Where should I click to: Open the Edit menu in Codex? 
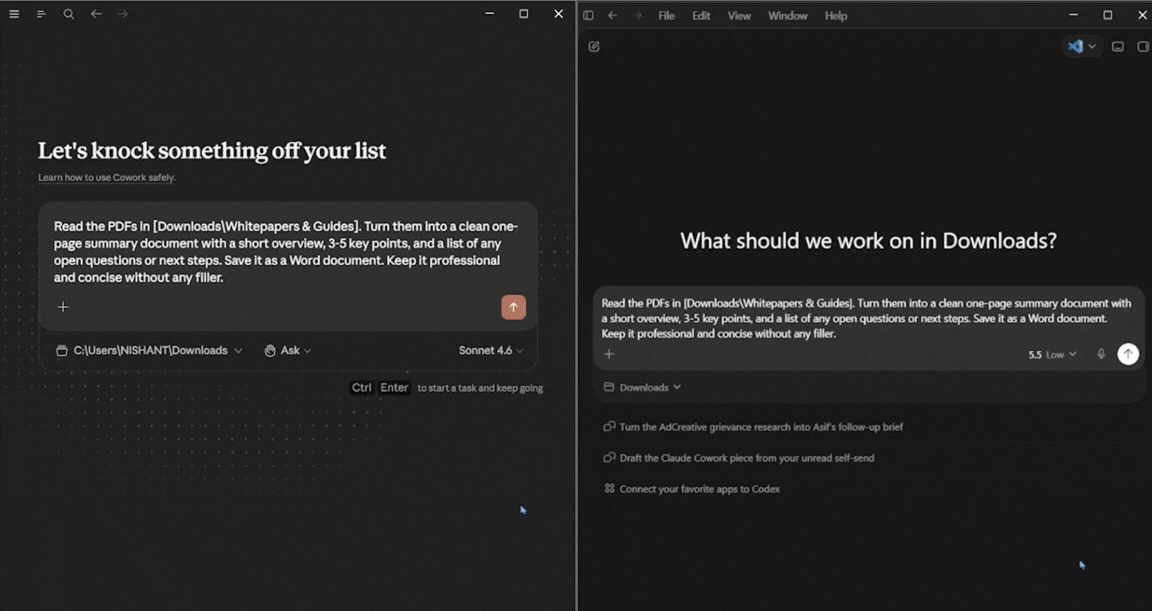[701, 15]
